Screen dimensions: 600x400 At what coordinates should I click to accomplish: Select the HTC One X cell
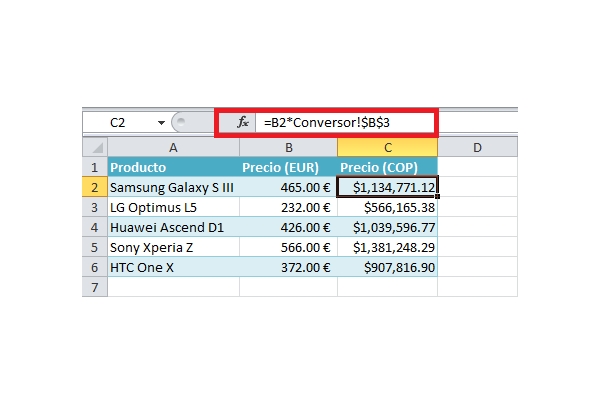(173, 267)
